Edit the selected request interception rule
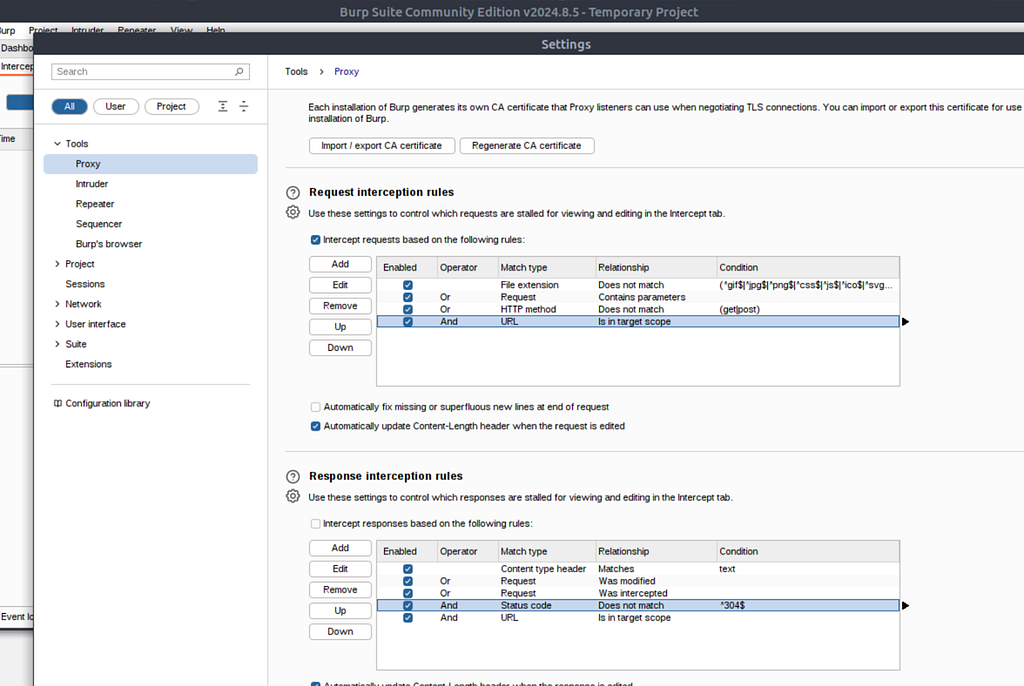1024x686 pixels. 340,285
